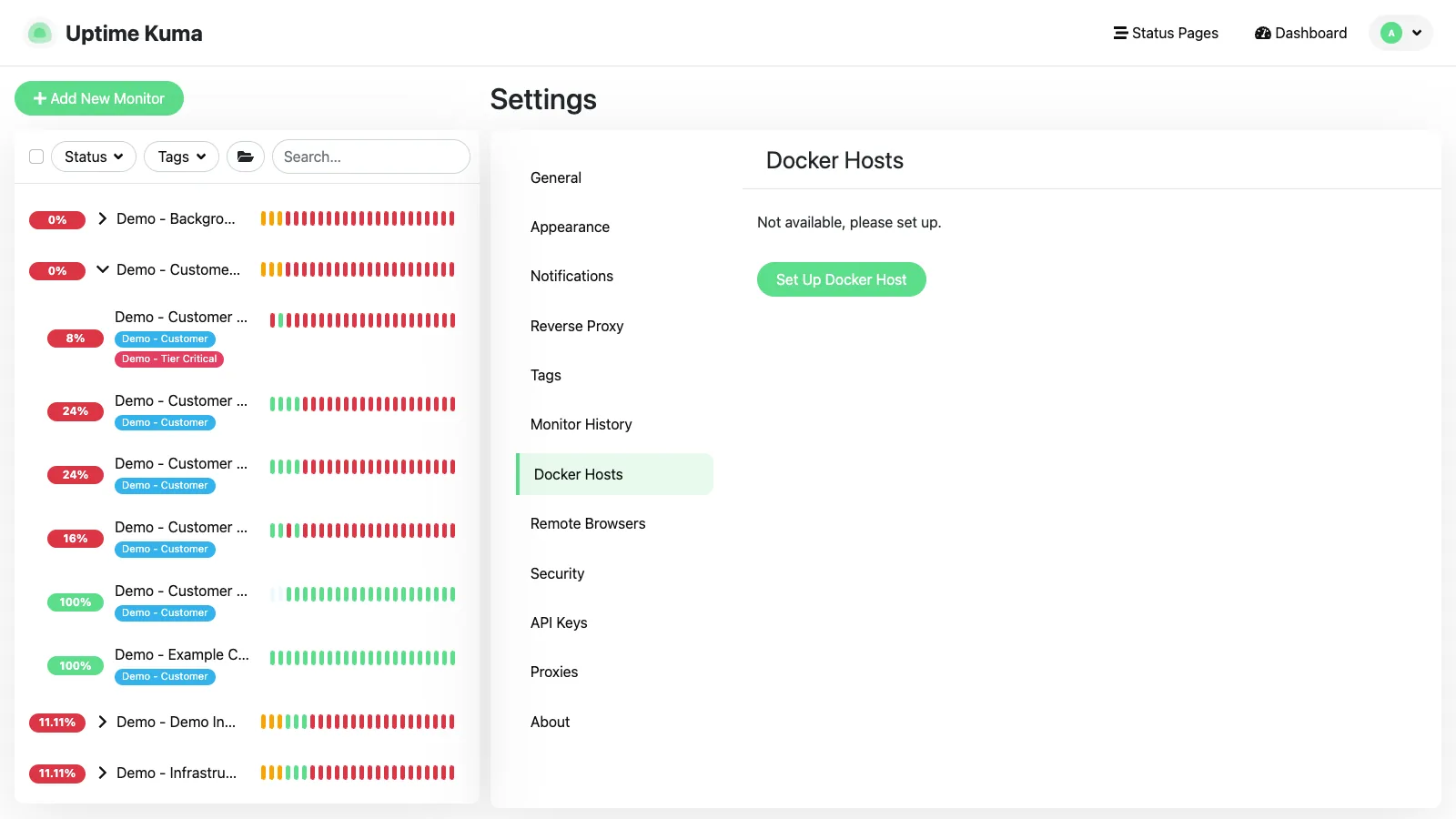The height and width of the screenshot is (819, 1456).
Task: Open the Reverse Proxy settings tab
Action: (614, 326)
